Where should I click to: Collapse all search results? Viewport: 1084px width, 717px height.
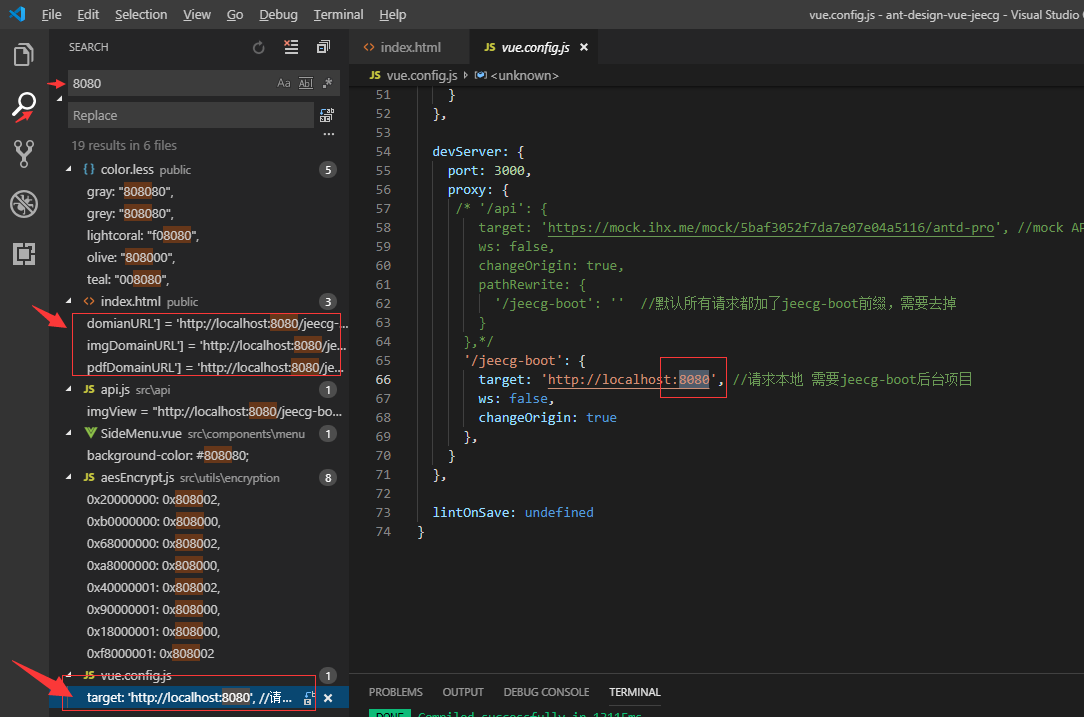323,47
